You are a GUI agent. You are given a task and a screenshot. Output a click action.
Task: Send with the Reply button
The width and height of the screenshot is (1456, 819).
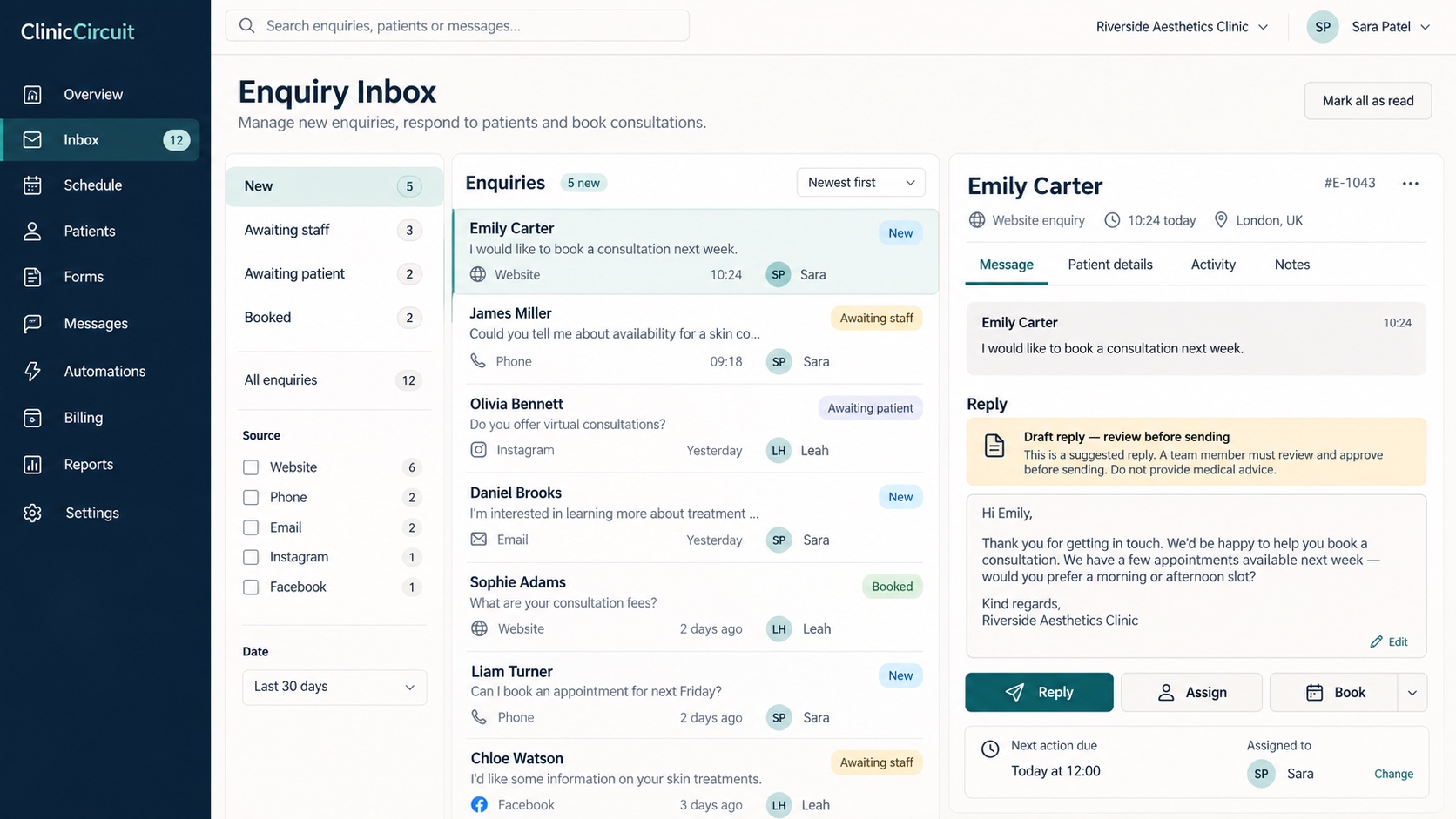point(1039,692)
